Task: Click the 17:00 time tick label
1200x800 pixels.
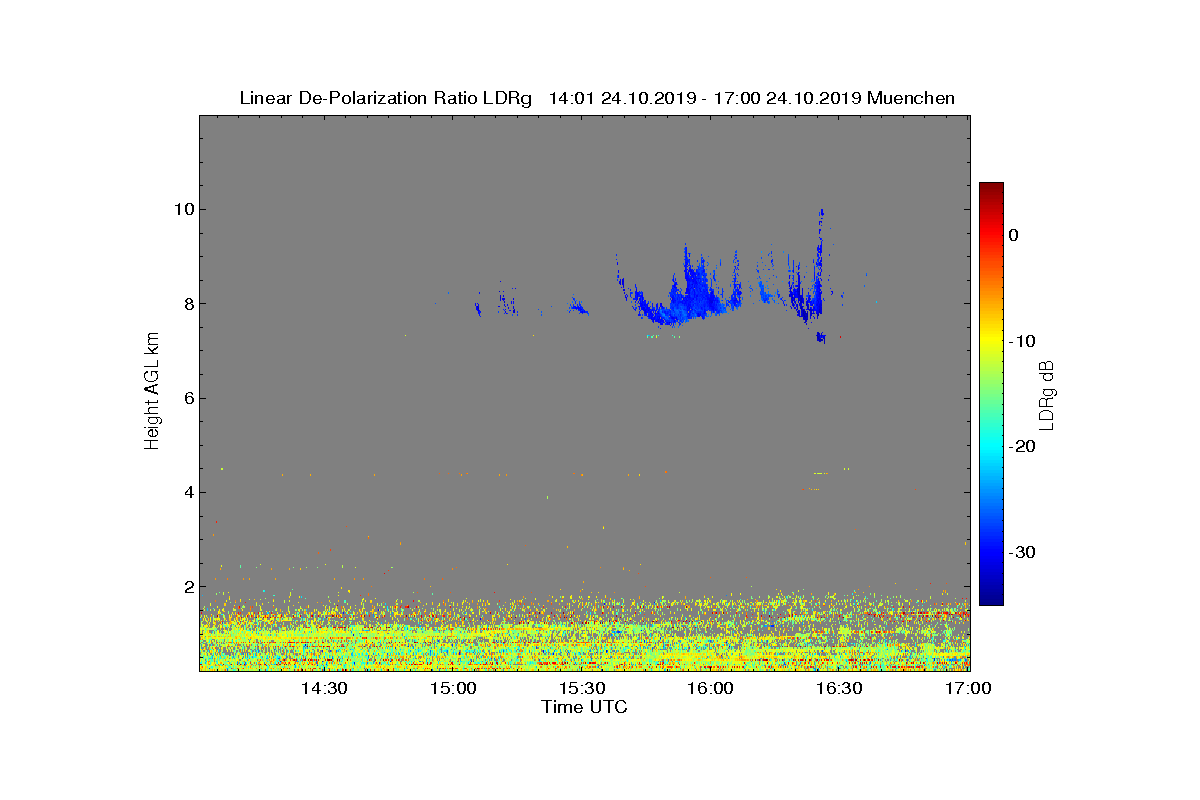Action: pyautogui.click(x=968, y=688)
